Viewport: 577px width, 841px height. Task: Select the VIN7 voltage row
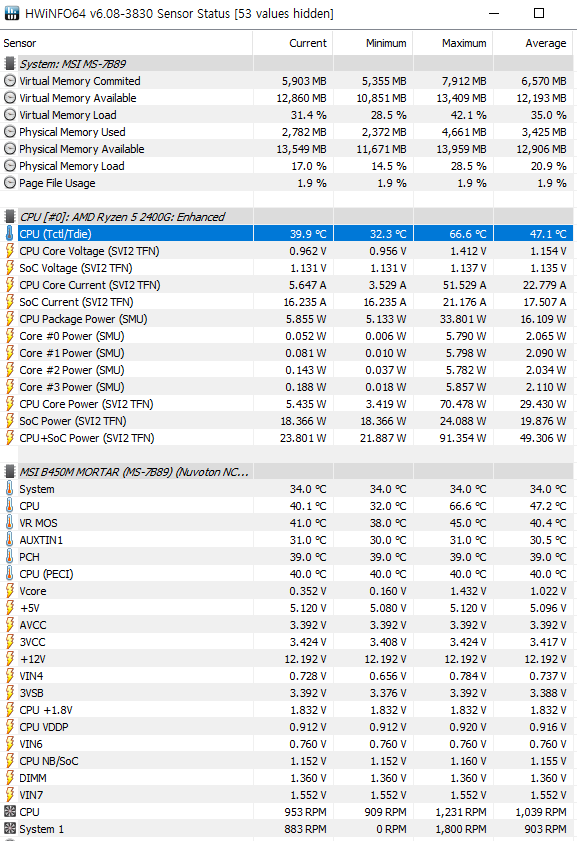pyautogui.click(x=287, y=795)
